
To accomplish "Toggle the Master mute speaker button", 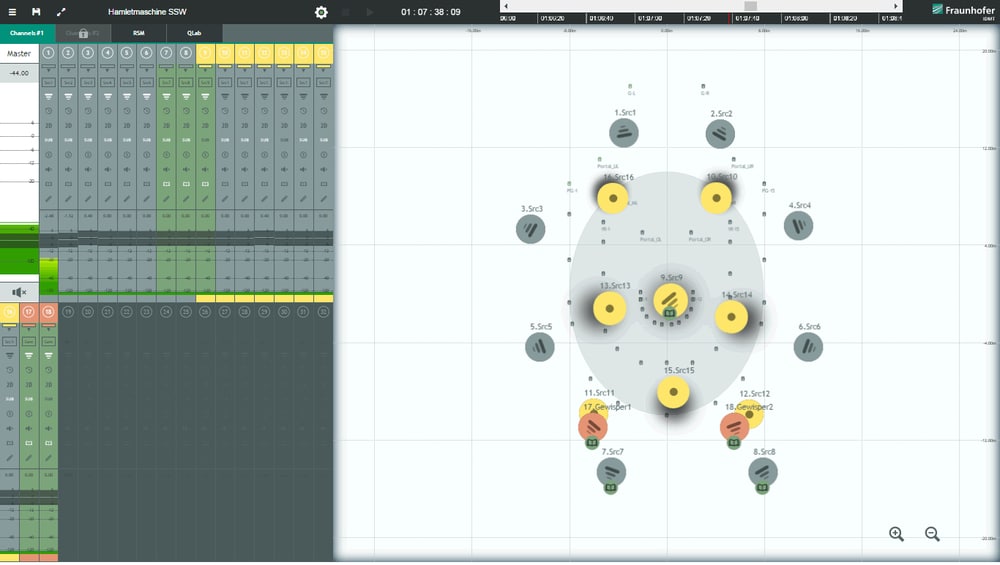I will point(18,292).
